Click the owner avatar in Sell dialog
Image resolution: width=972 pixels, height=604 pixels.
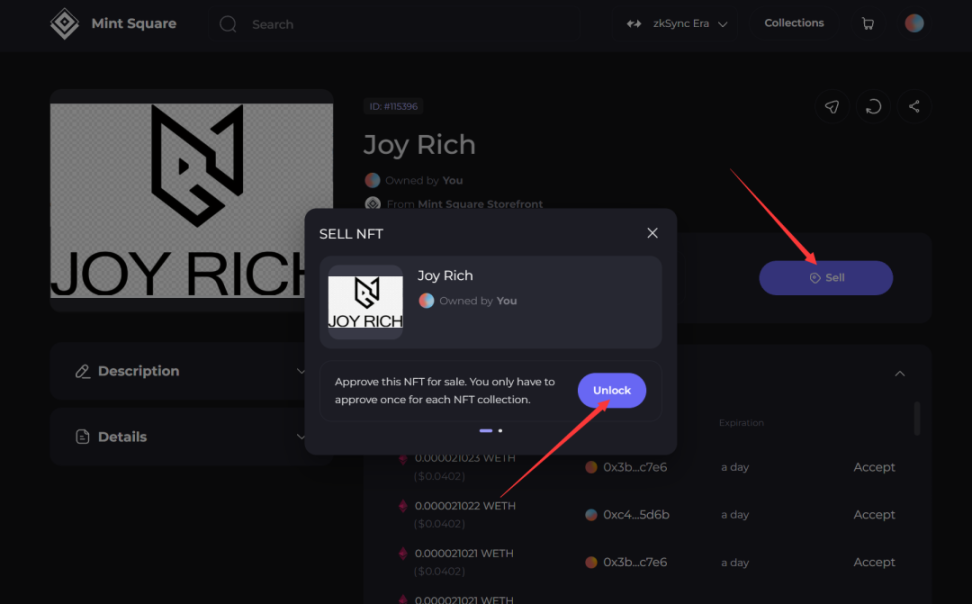pyautogui.click(x=426, y=301)
